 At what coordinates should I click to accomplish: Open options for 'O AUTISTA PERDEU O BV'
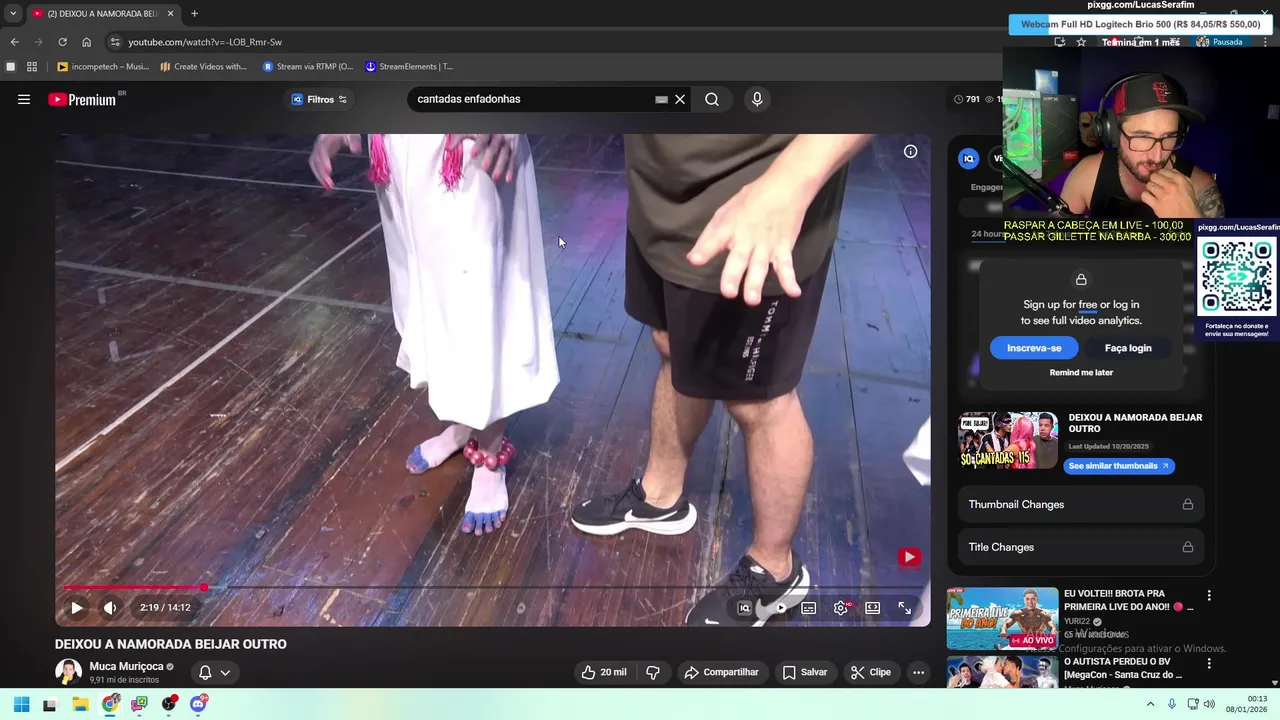click(1209, 663)
